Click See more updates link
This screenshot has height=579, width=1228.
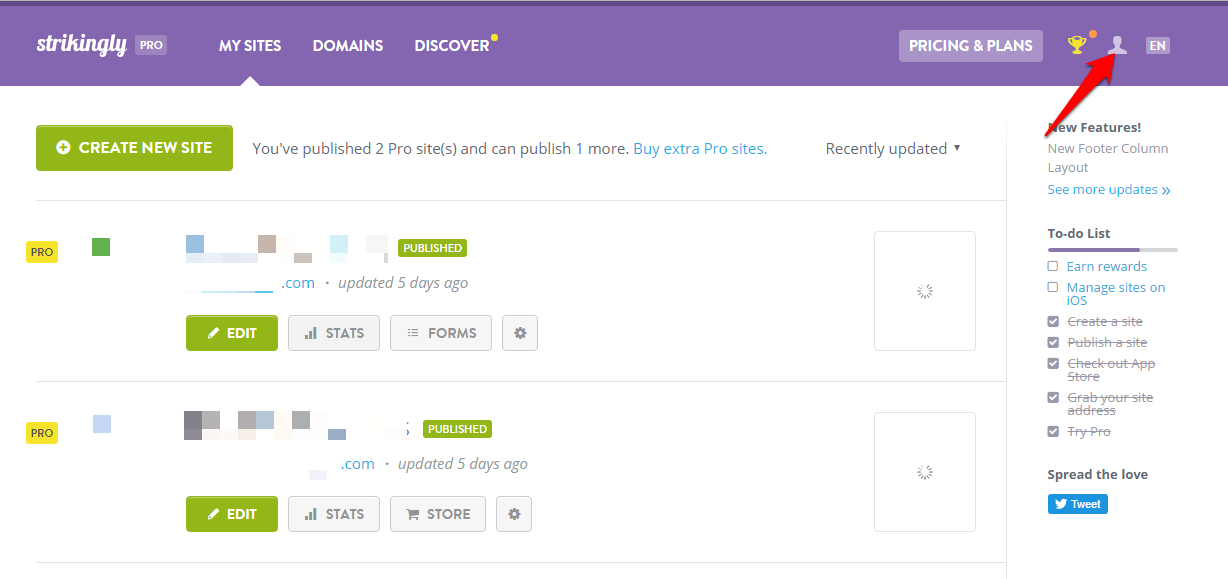1109,189
